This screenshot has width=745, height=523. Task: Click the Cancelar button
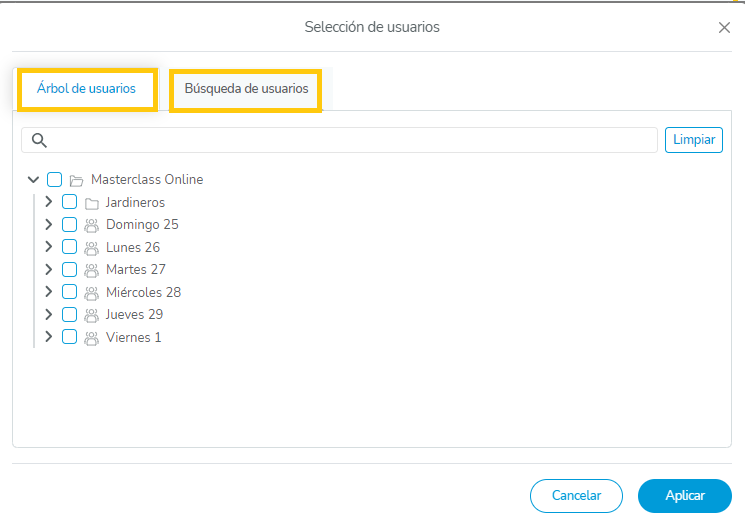point(576,496)
